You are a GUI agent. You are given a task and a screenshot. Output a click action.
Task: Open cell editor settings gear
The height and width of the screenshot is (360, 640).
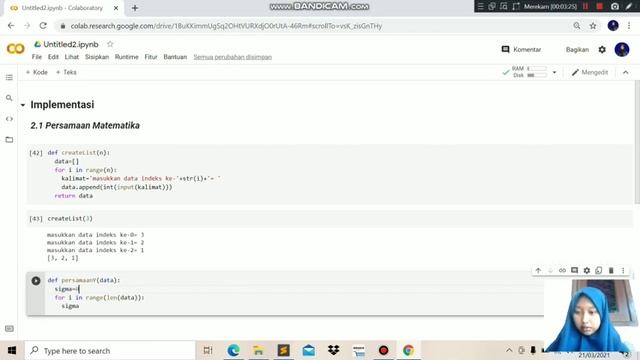[x=587, y=270]
